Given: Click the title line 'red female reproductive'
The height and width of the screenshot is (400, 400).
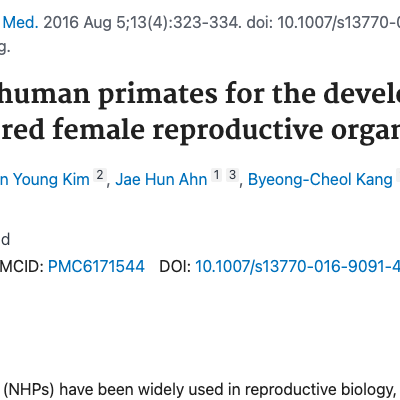Looking at the screenshot, I should click(x=162, y=130).
